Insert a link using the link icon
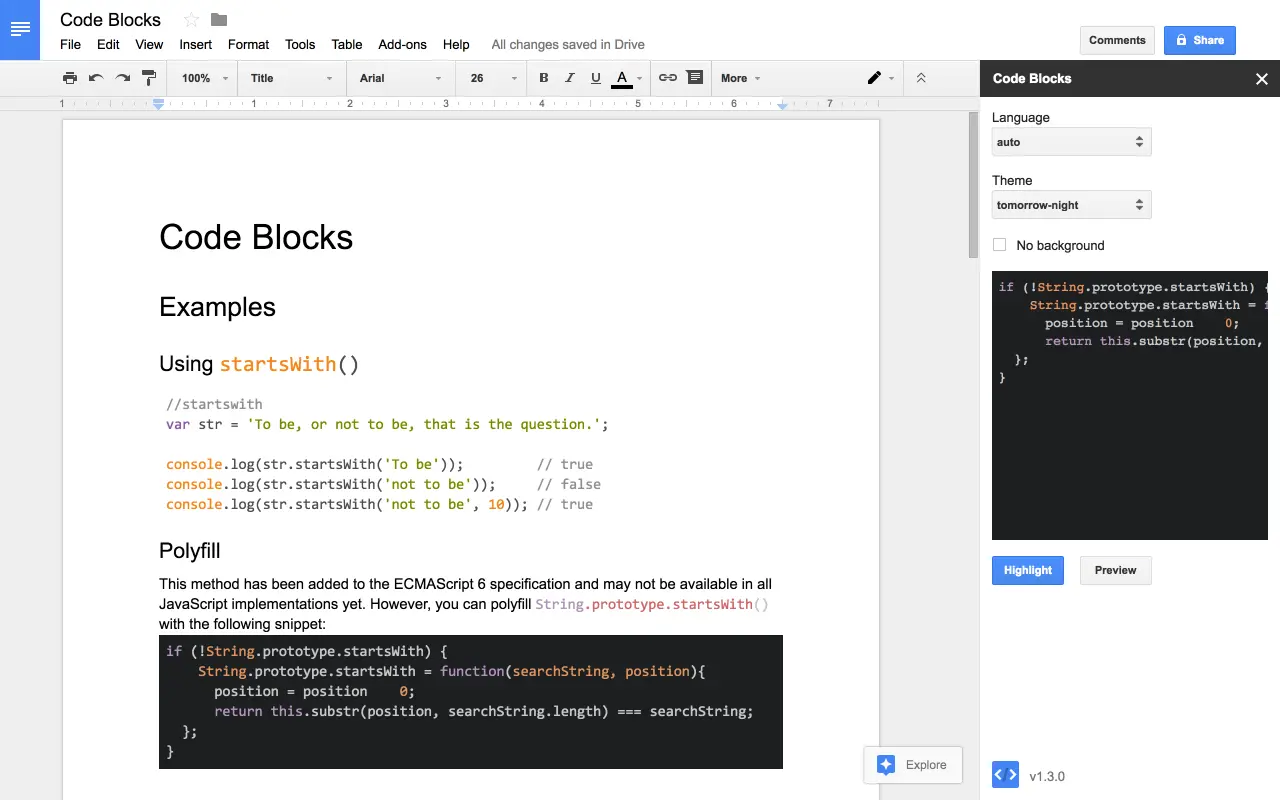Screen dimensions: 1280x800 pos(667,78)
